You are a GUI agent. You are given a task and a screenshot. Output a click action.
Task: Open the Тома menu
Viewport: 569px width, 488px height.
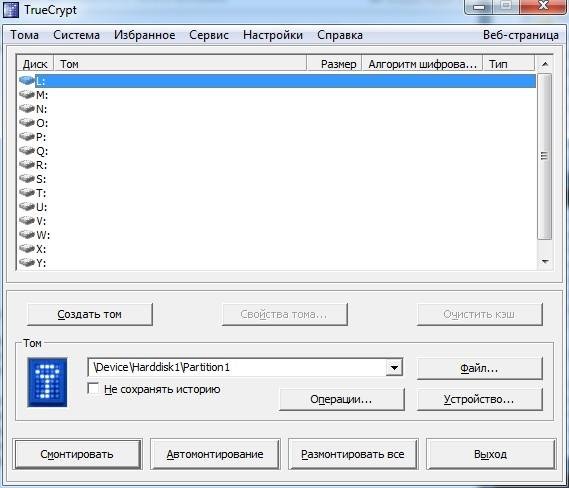pos(24,35)
